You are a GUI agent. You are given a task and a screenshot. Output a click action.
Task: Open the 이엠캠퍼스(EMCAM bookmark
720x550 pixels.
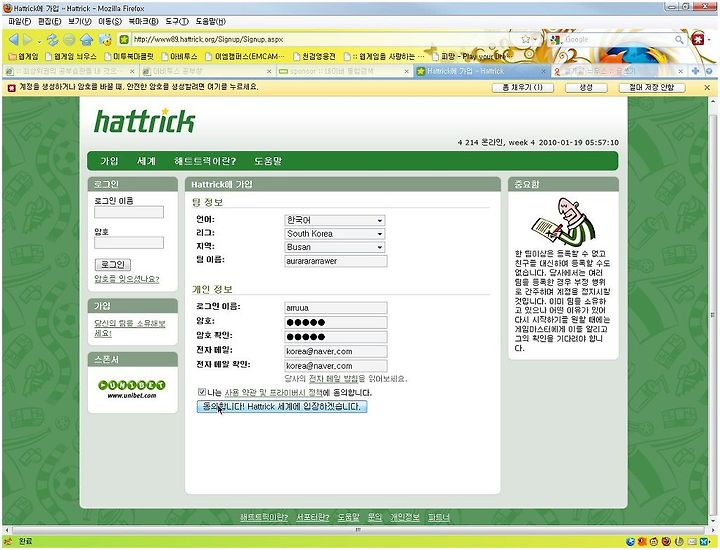click(245, 56)
